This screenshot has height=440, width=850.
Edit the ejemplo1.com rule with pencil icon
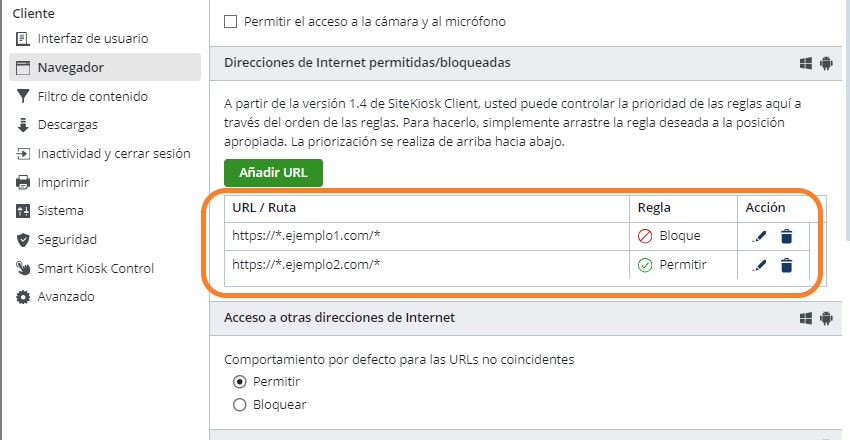pos(760,237)
